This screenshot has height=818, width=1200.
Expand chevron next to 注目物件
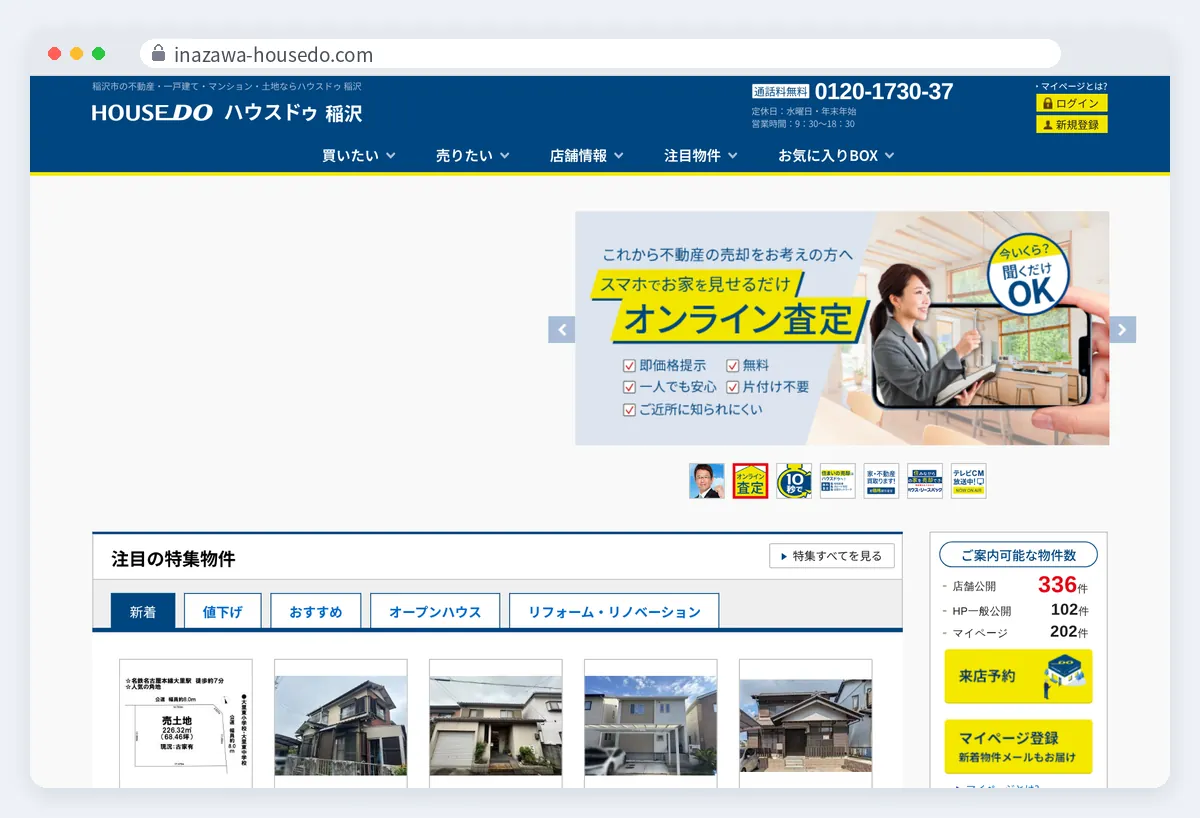click(x=733, y=155)
